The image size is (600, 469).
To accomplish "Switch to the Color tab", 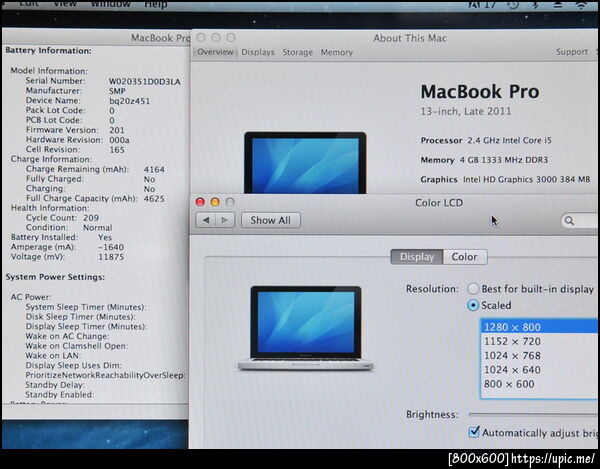I will 465,257.
